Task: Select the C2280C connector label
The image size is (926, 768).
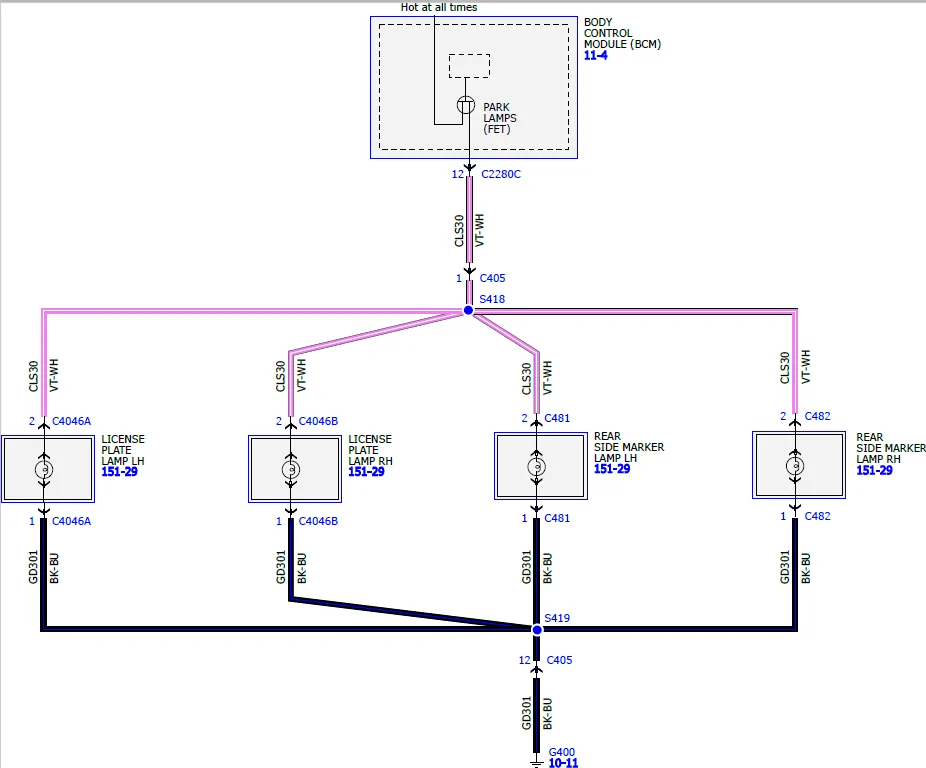Action: click(x=501, y=174)
